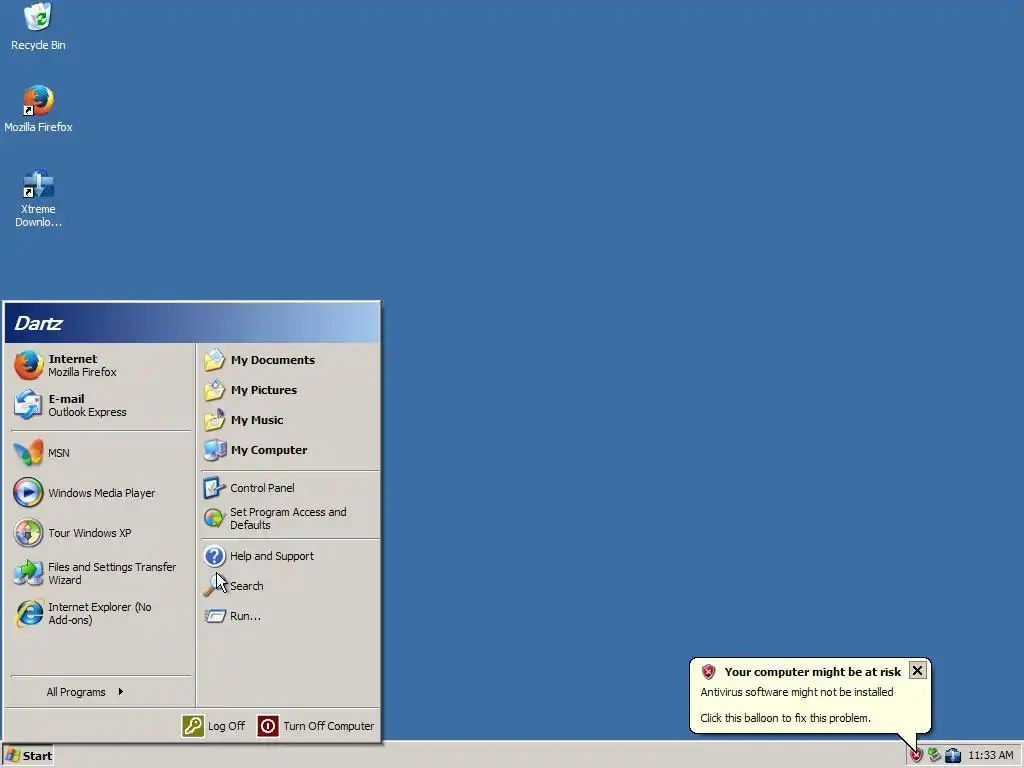Close the security alert balloon
The height and width of the screenshot is (768, 1024).
[x=918, y=671]
